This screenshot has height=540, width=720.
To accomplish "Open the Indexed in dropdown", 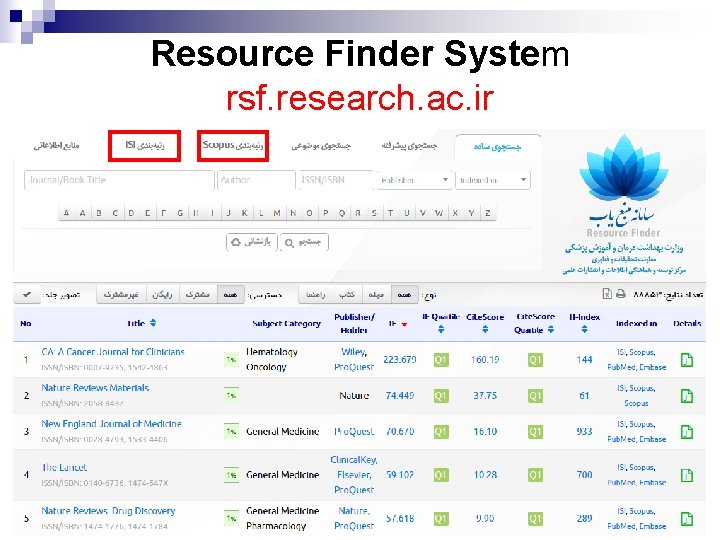I will pos(493,180).
